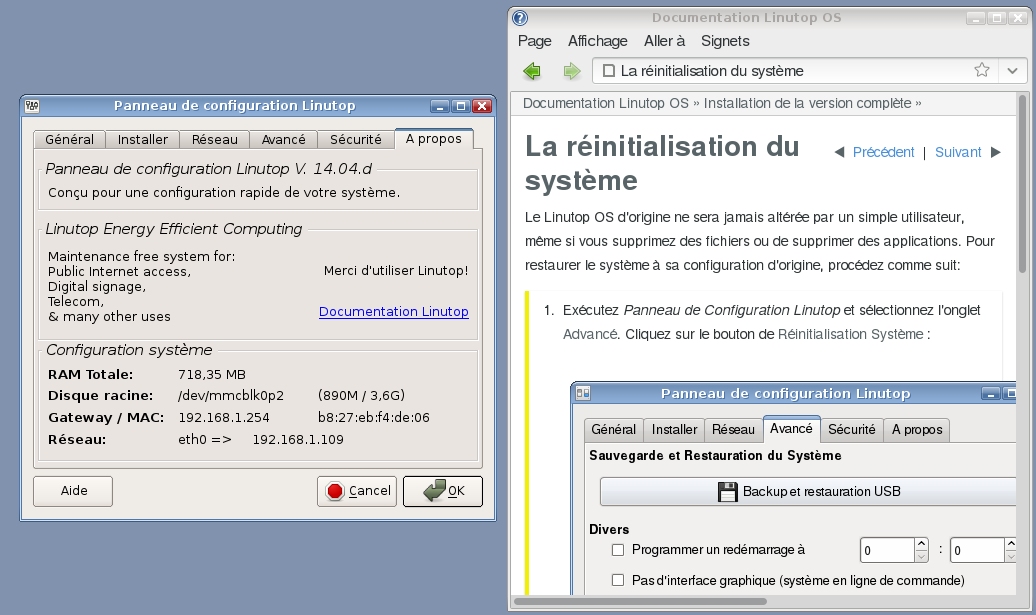Click the root disk path /dev/mmcblk0p2

(x=231, y=396)
